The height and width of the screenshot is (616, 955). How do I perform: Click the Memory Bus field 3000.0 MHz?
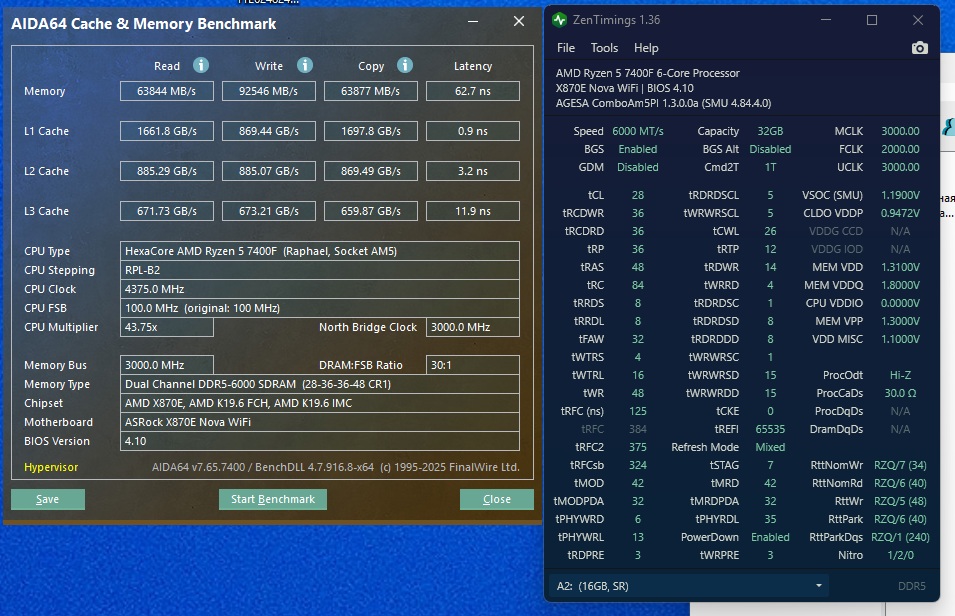[167, 365]
